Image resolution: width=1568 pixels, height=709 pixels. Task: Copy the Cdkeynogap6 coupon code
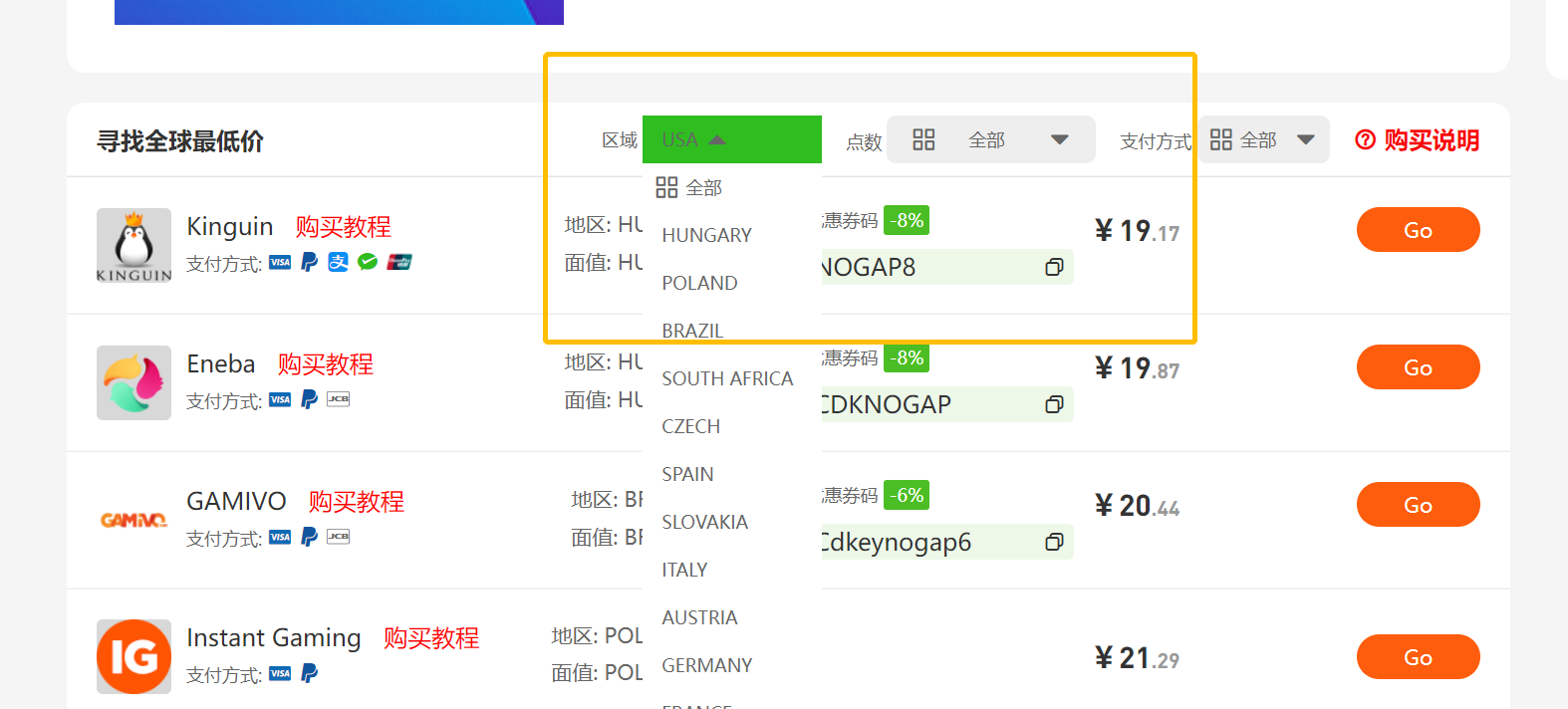point(1054,542)
